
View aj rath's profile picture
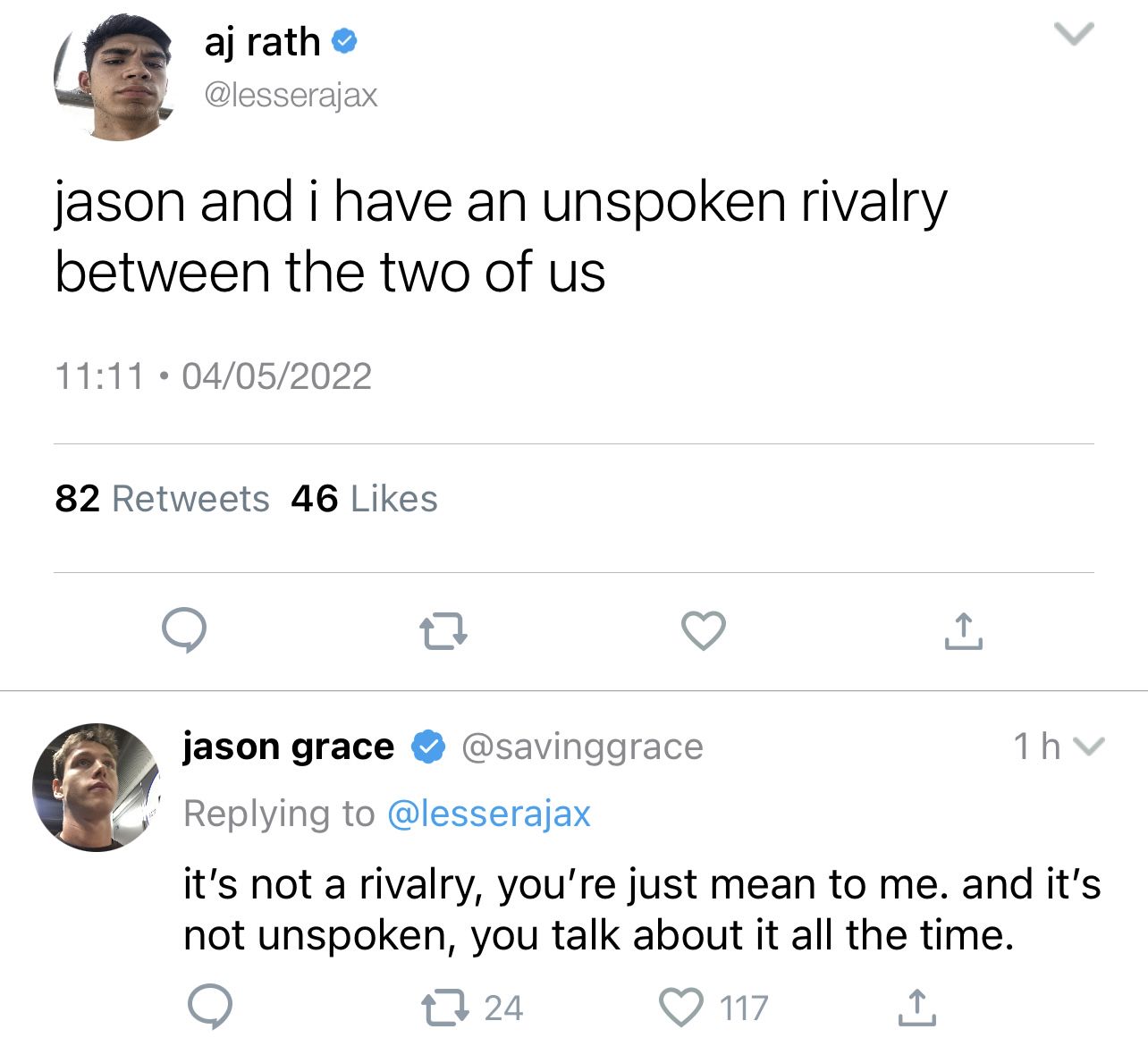(x=114, y=79)
